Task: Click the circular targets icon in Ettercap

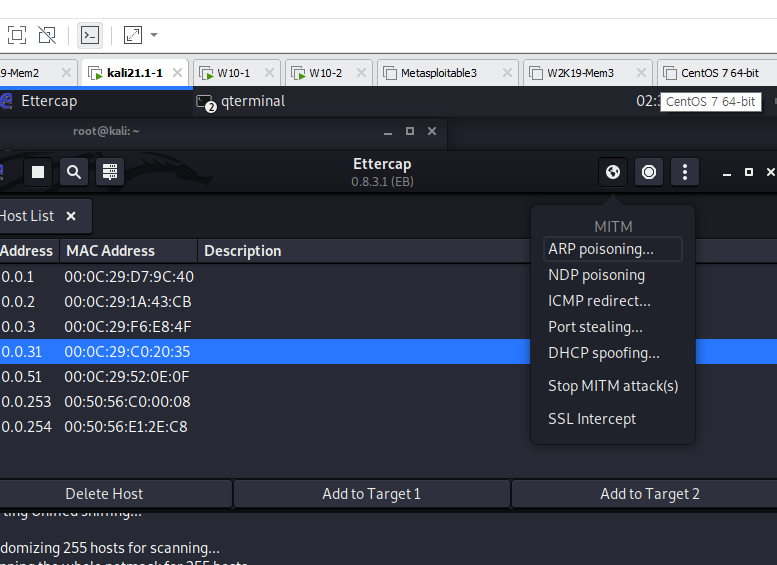Action: [649, 172]
